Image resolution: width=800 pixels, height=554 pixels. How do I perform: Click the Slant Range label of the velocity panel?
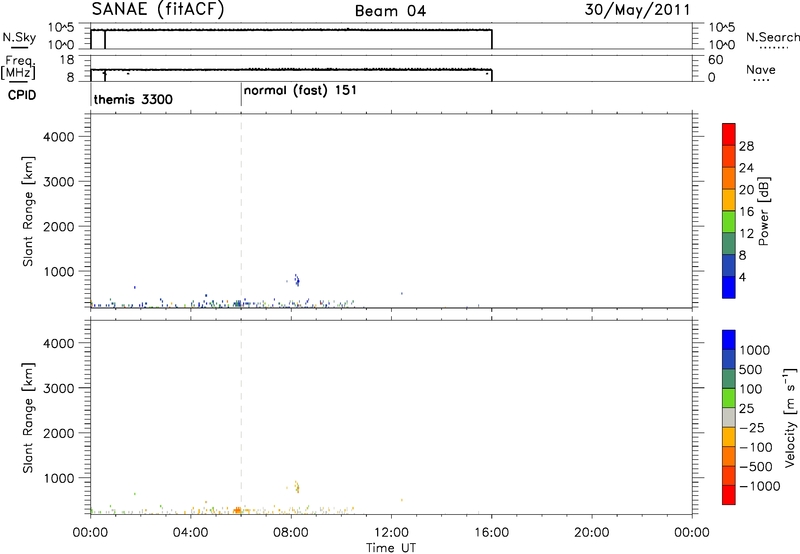[28, 418]
